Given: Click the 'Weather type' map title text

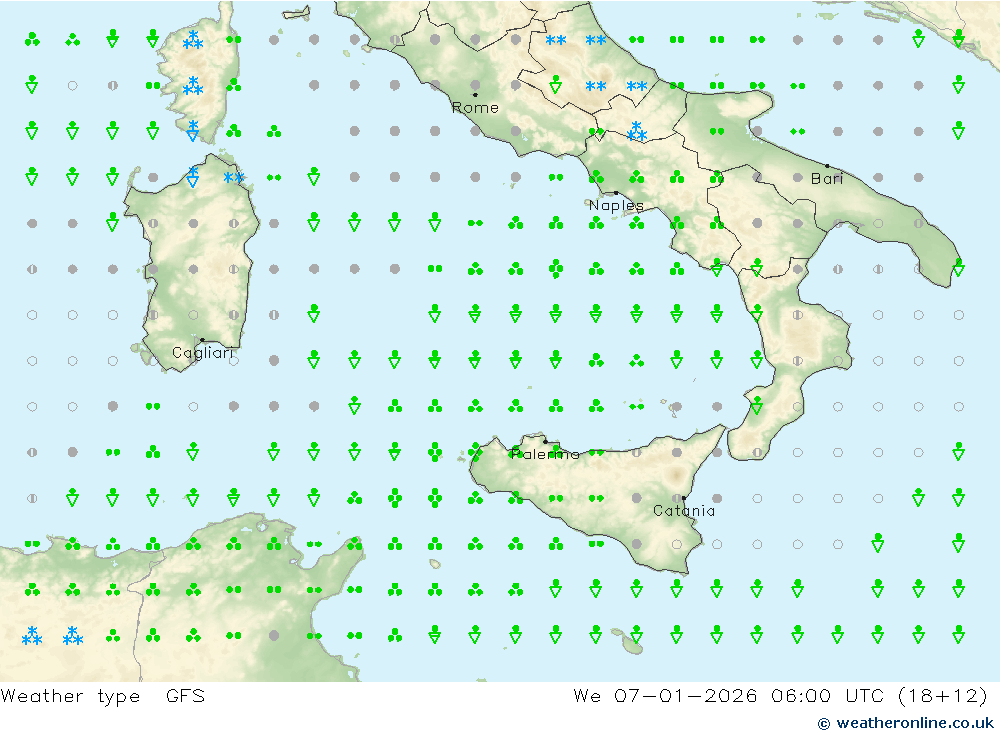Looking at the screenshot, I should (x=70, y=696).
